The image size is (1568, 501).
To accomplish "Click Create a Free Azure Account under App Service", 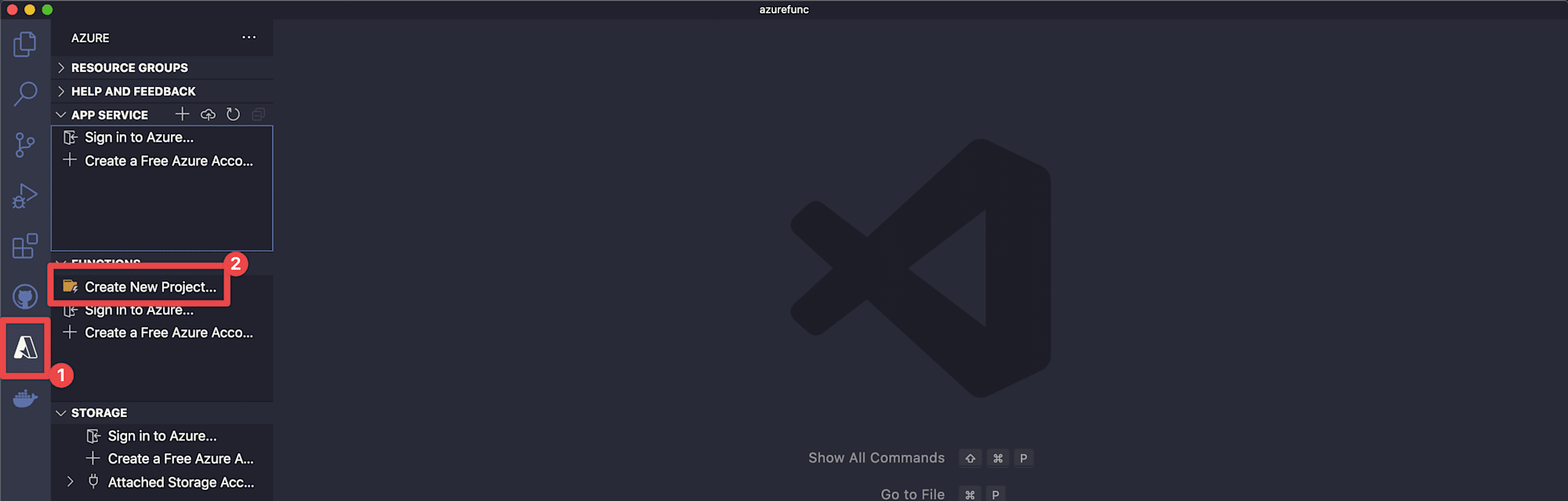I will 162,161.
